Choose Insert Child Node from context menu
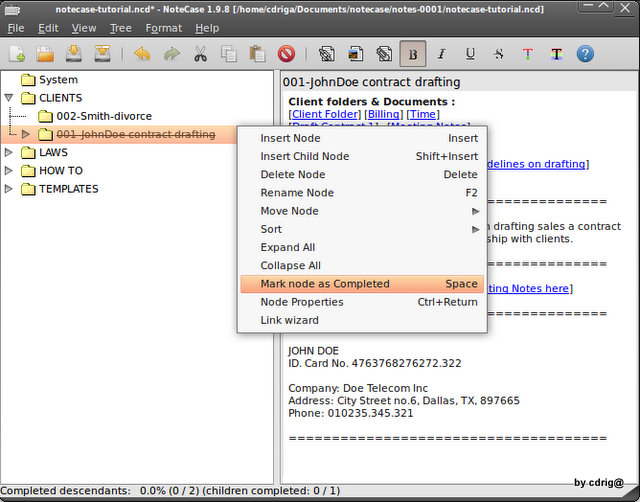Image resolution: width=640 pixels, height=502 pixels. pos(362,156)
